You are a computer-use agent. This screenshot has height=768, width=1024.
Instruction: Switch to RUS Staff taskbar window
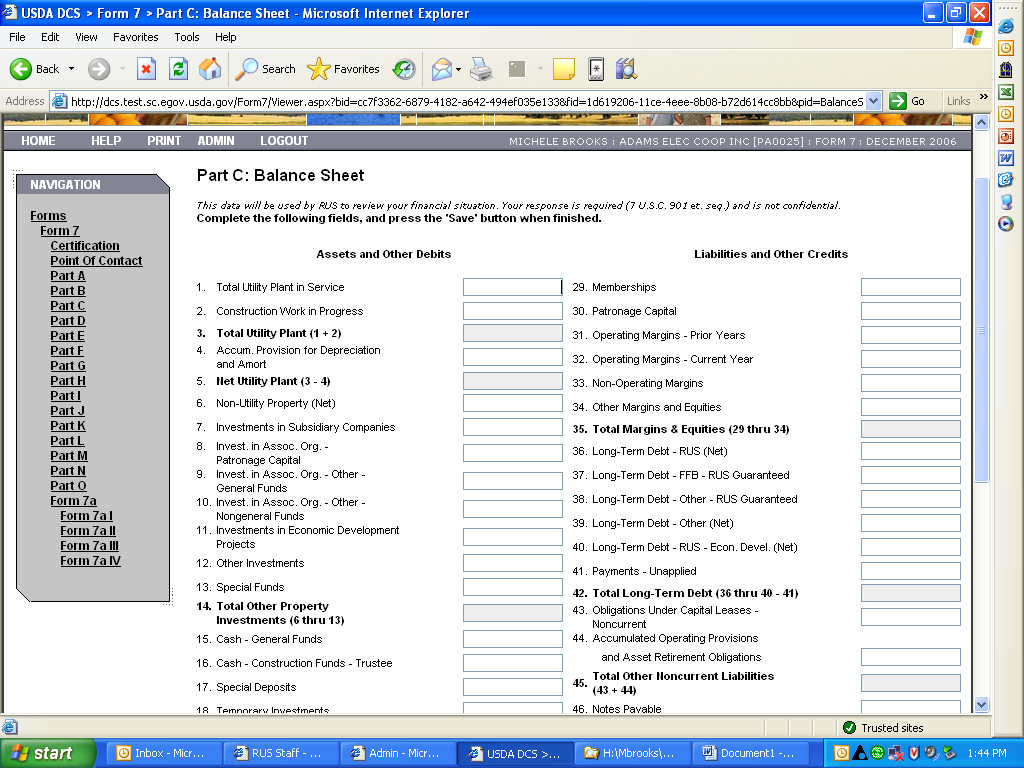click(x=280, y=753)
